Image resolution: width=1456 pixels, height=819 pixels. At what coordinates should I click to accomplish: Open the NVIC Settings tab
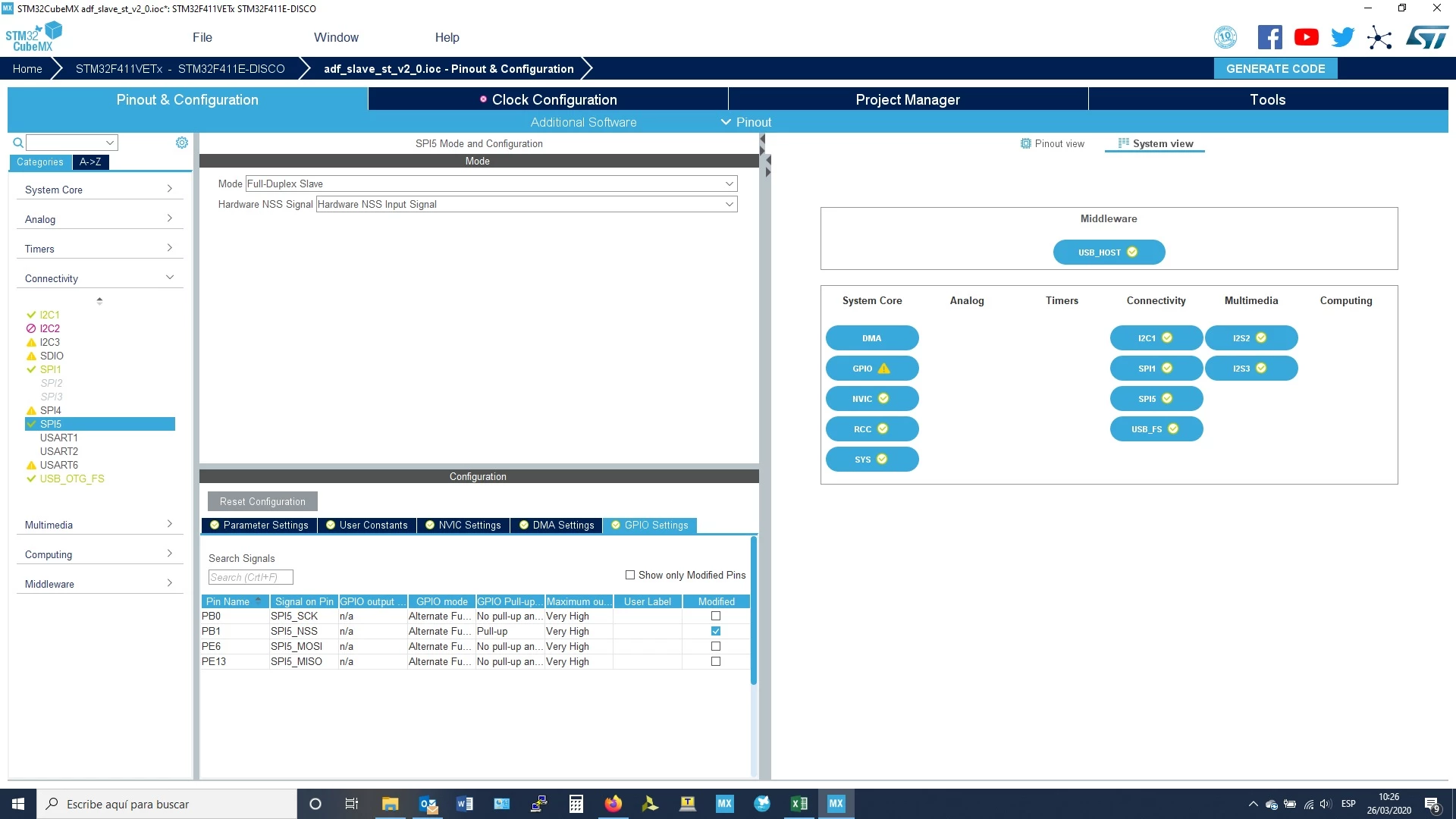[x=463, y=525]
